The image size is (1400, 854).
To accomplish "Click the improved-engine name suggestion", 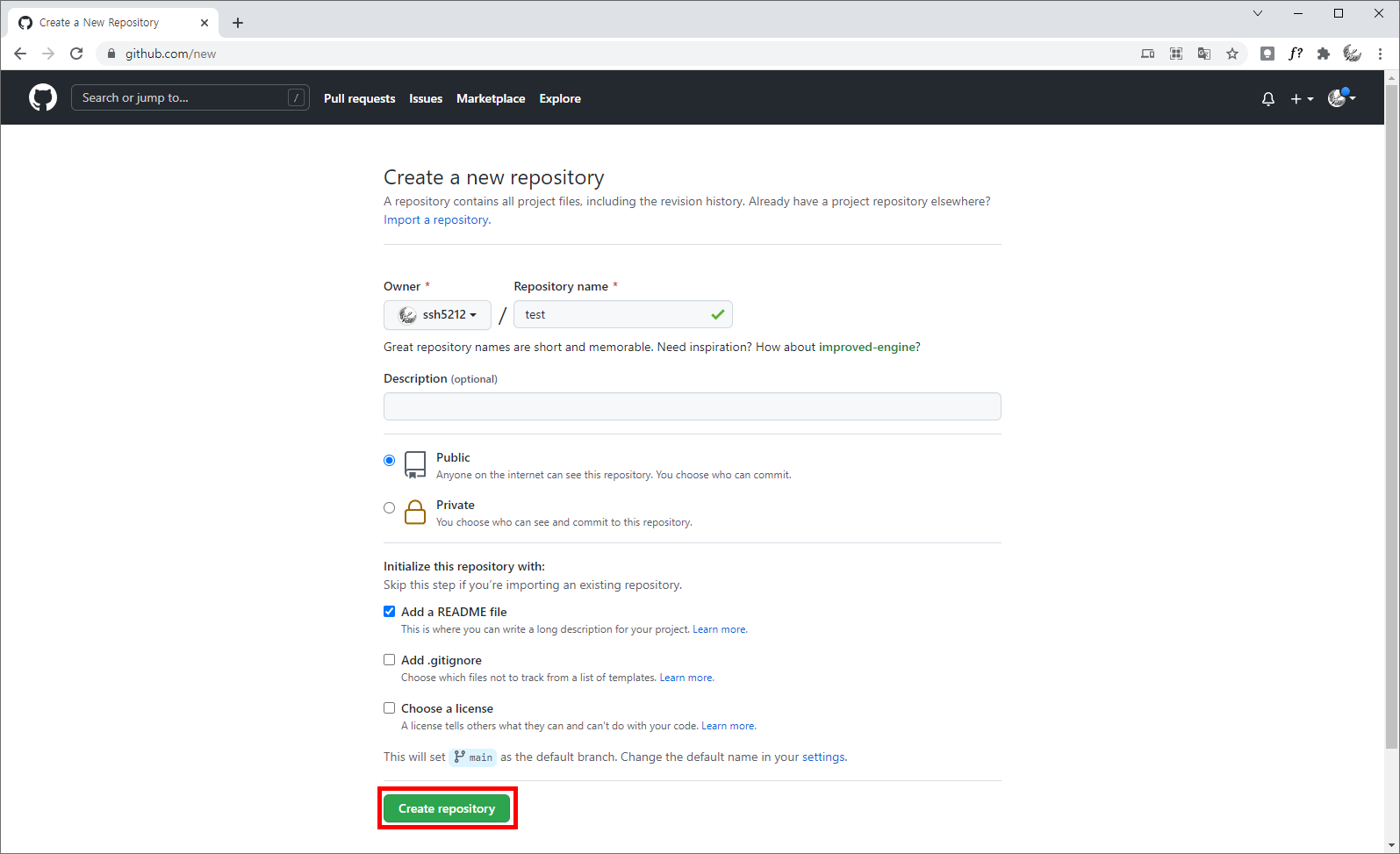I will (x=866, y=348).
